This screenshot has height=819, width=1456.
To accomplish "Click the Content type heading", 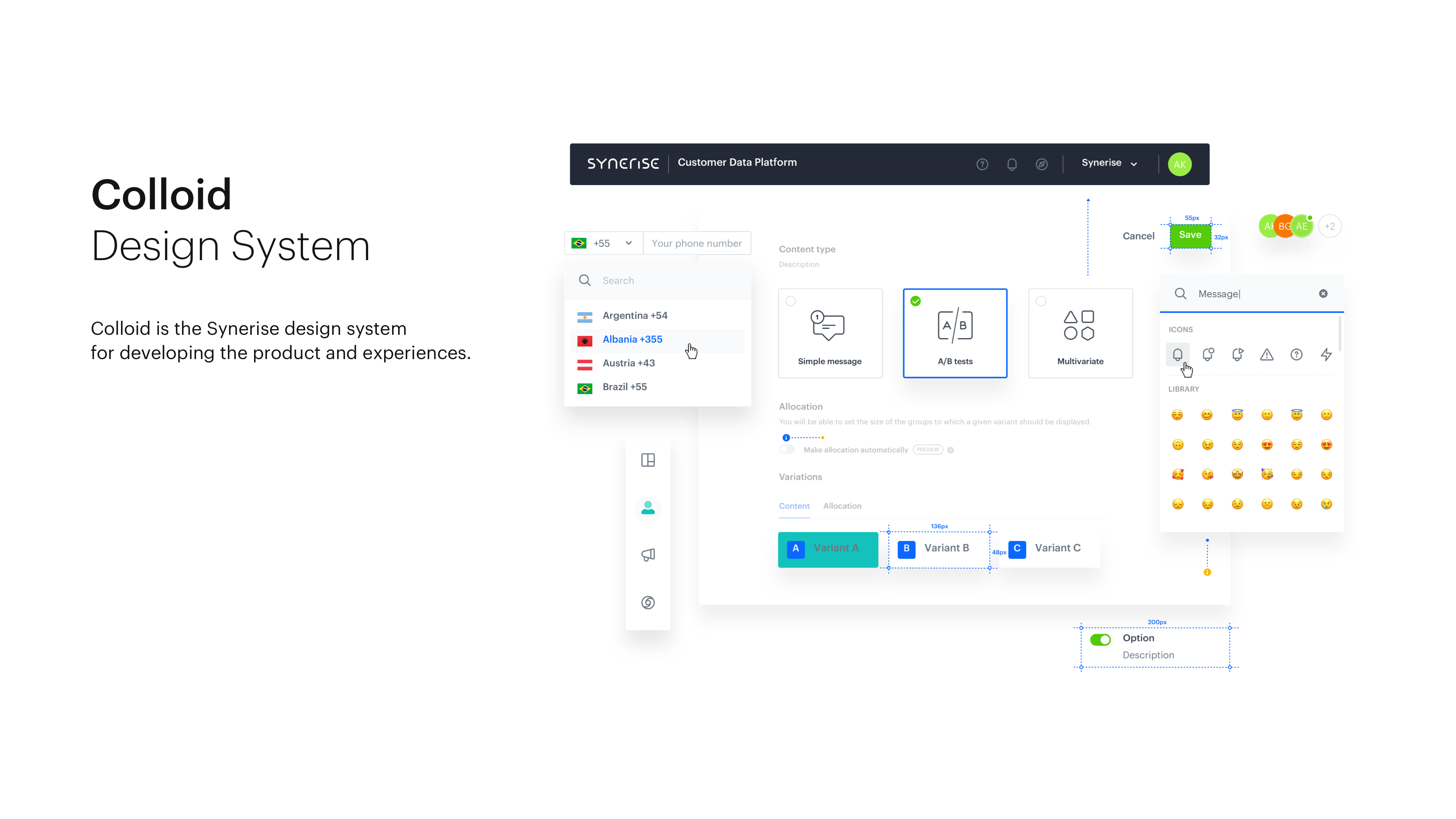I will coord(807,249).
